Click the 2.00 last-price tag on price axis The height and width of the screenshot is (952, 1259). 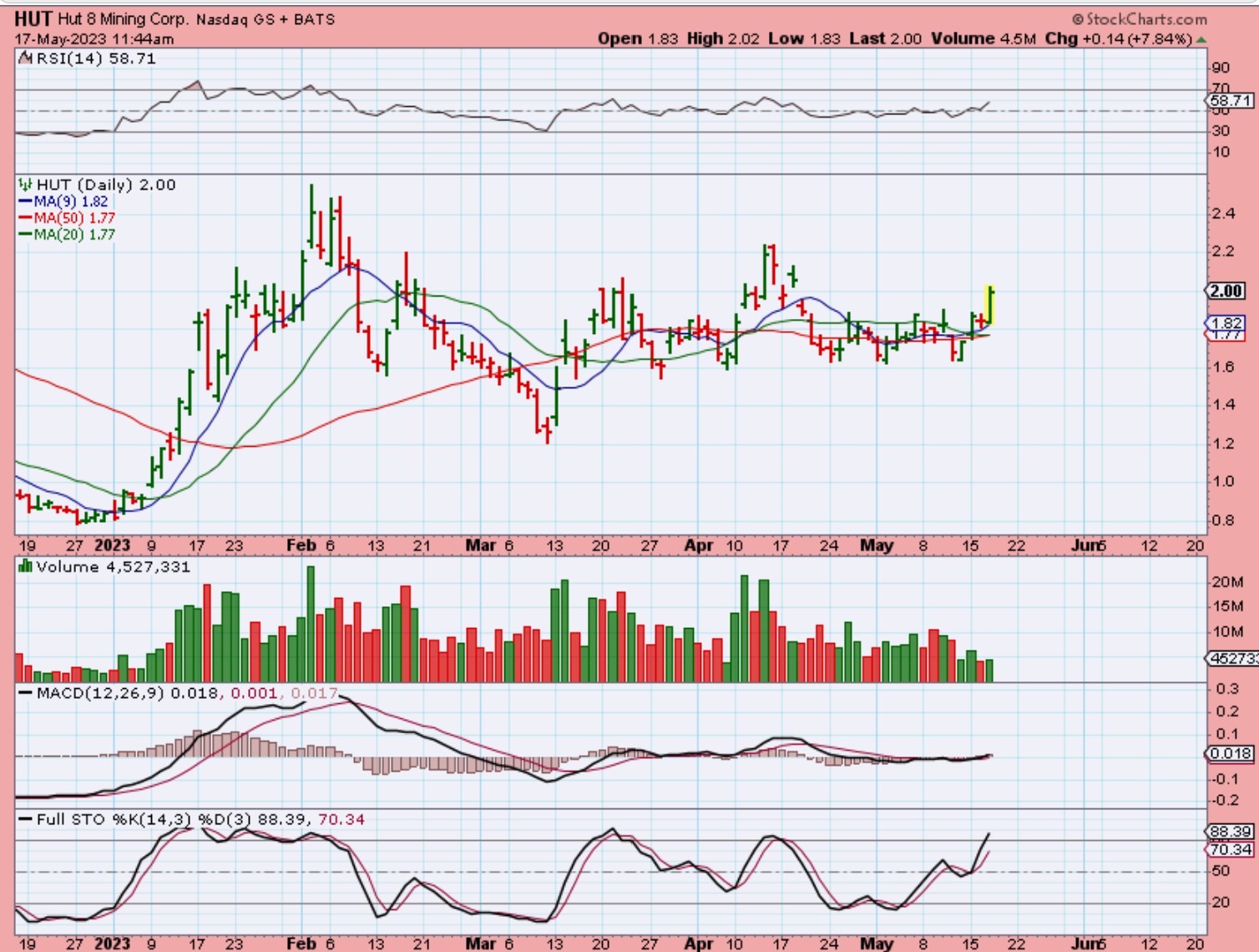[1226, 291]
